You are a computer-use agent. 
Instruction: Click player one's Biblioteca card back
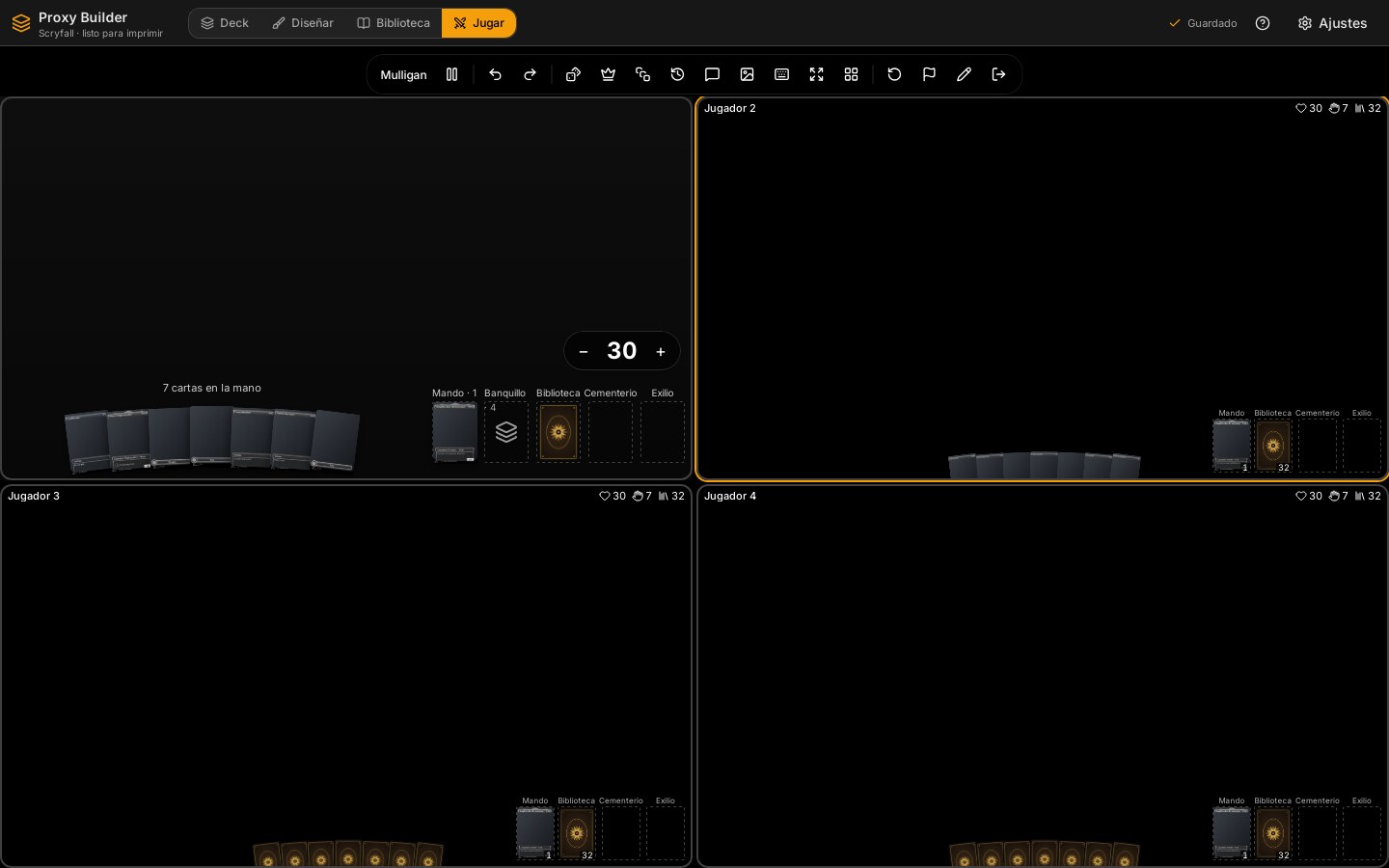[x=558, y=432]
